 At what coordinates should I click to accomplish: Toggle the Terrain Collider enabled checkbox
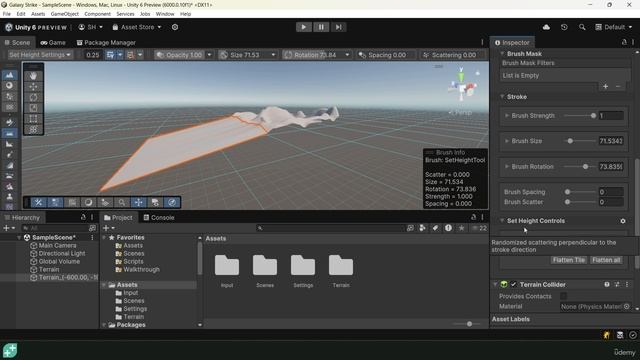514,284
